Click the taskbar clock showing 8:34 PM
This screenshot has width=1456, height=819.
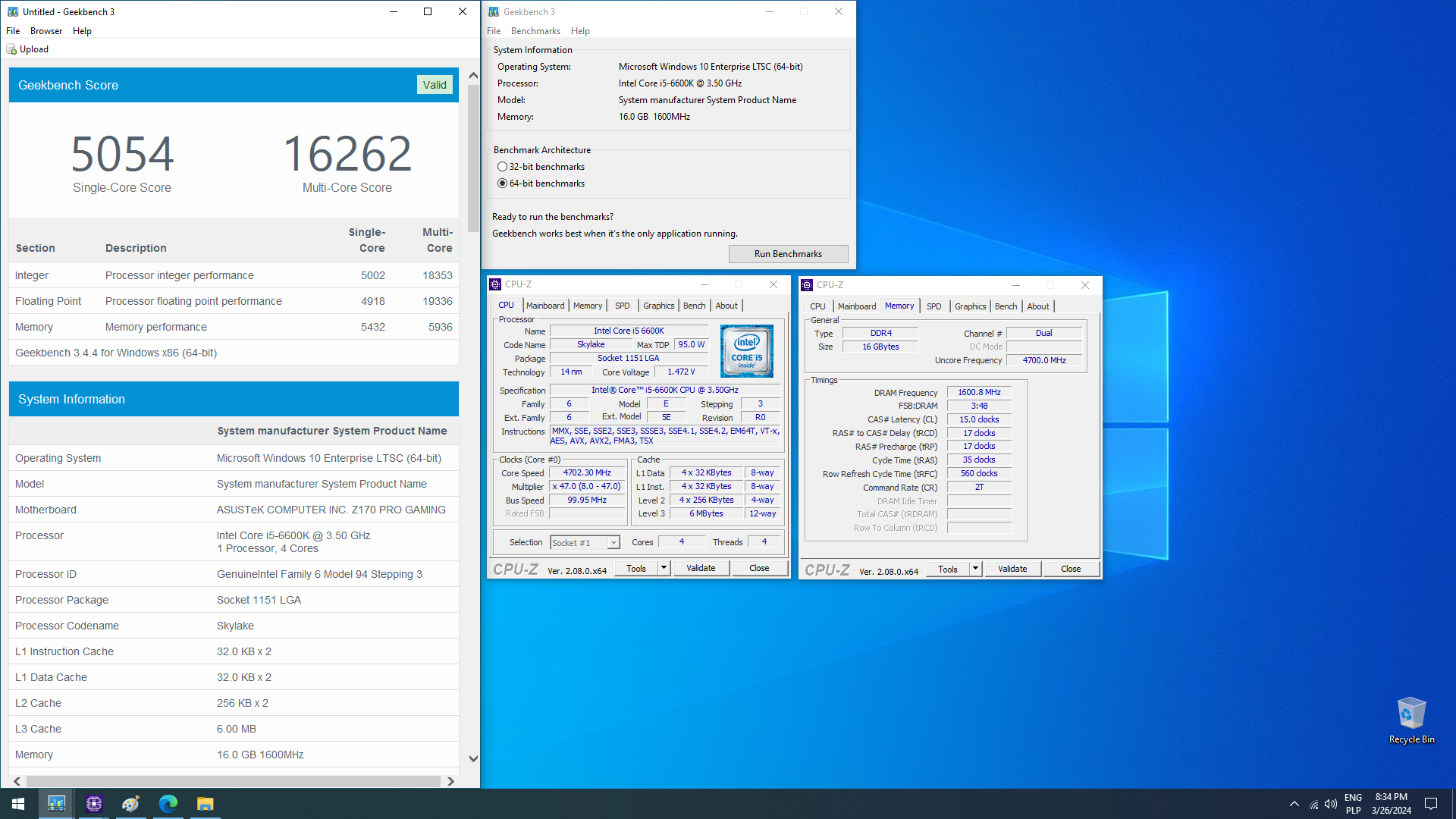tap(1392, 804)
